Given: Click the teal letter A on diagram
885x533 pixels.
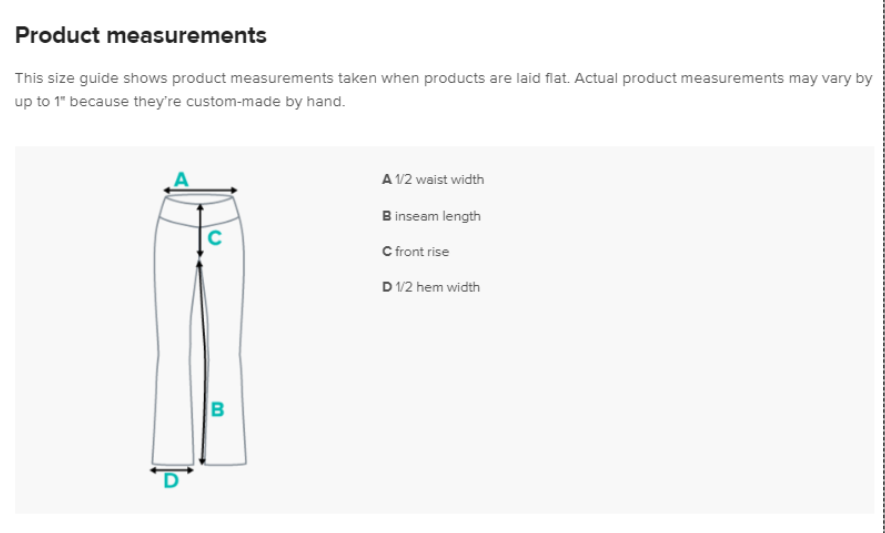Looking at the screenshot, I should [x=181, y=180].
